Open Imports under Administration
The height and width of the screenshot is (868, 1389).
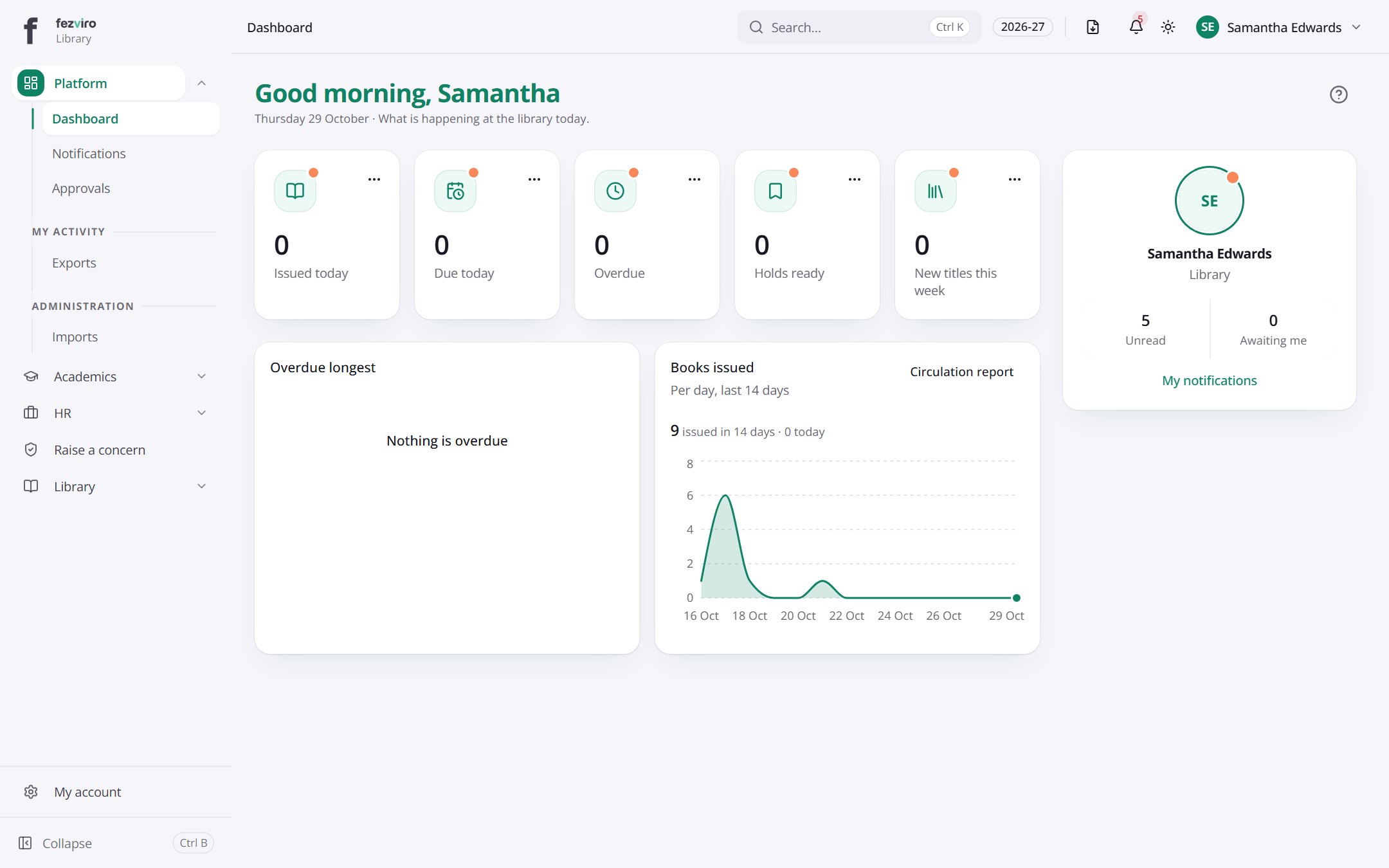click(x=131, y=337)
